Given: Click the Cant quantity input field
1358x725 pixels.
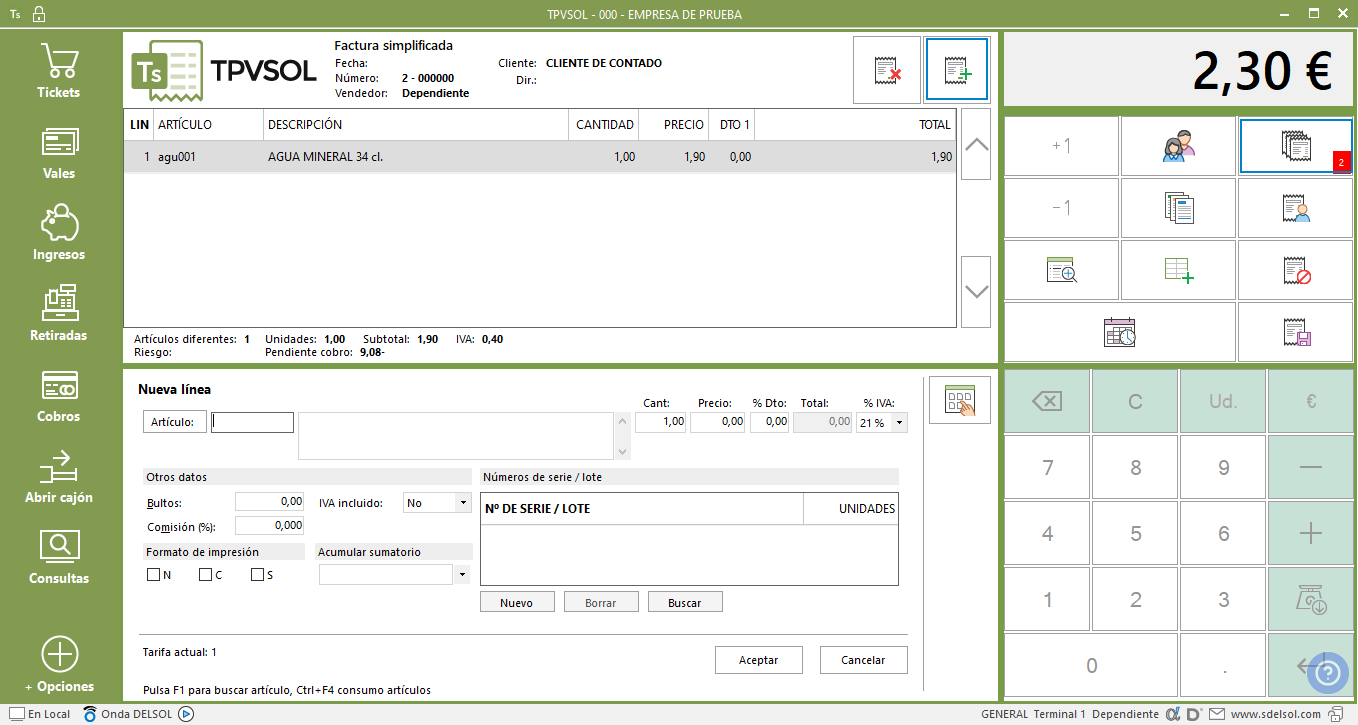Looking at the screenshot, I should 660,422.
